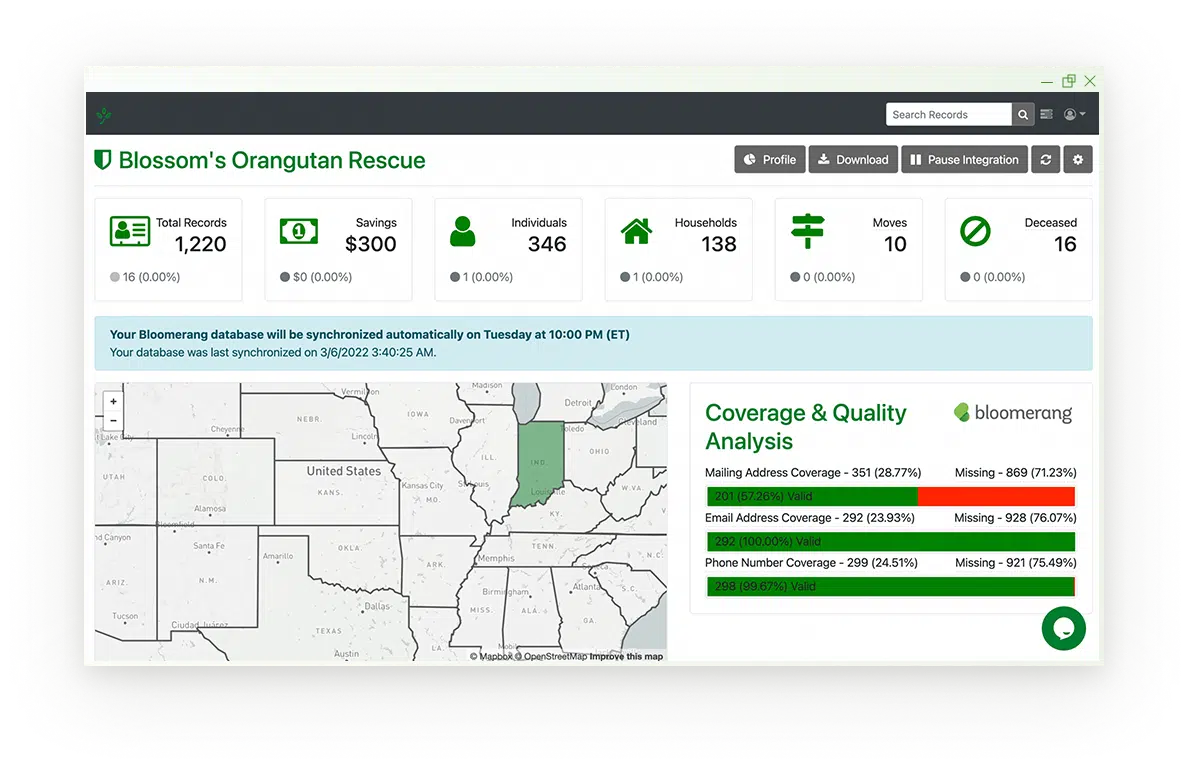Image resolution: width=1188 pixels, height=768 pixels.
Task: Click the refresh sync icon button
Action: 1046,160
